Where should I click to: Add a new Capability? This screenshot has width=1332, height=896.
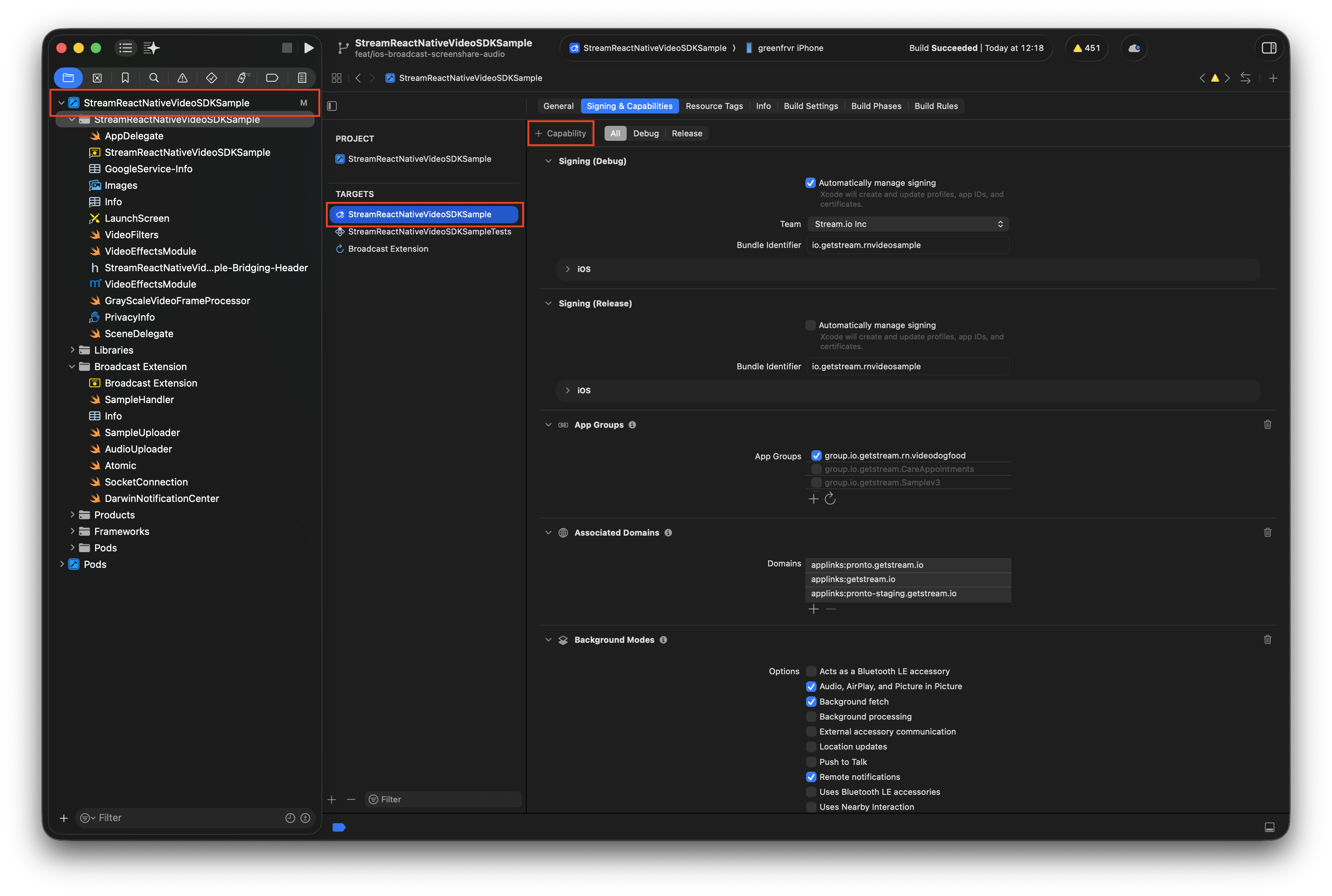[560, 133]
